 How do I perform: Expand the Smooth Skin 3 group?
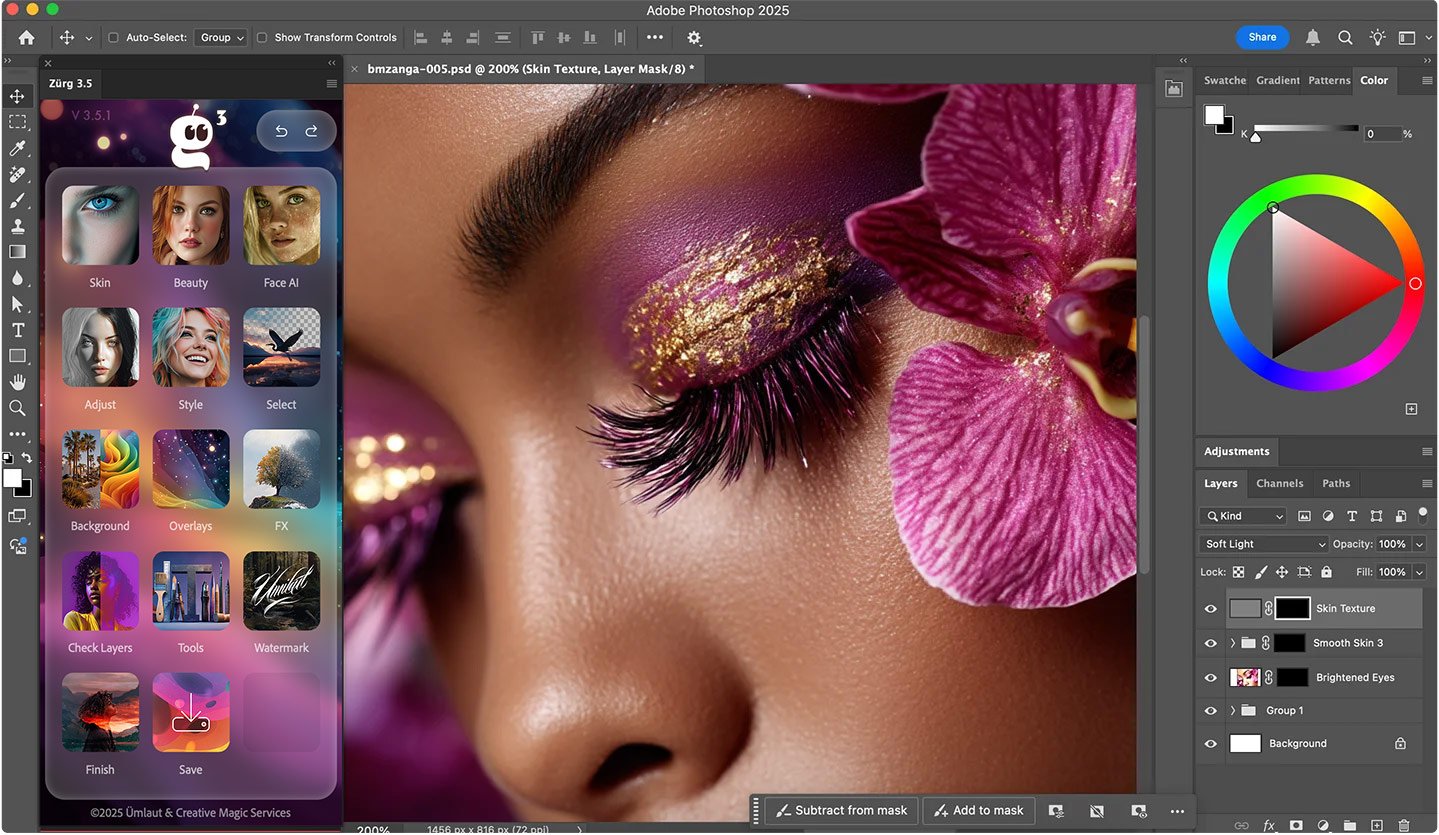tap(1233, 643)
